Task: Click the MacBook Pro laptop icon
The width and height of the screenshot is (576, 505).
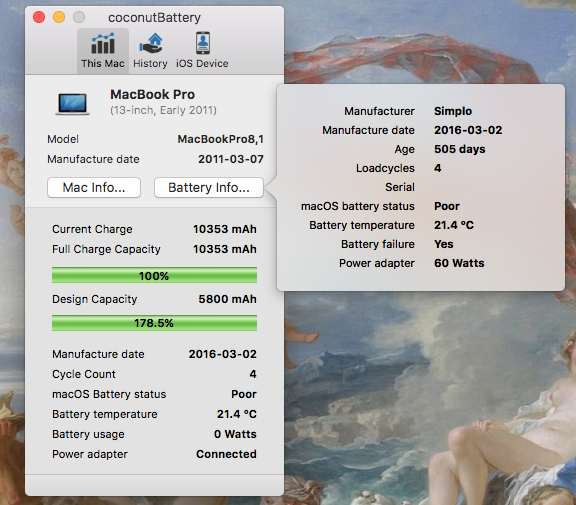Action: pos(73,104)
